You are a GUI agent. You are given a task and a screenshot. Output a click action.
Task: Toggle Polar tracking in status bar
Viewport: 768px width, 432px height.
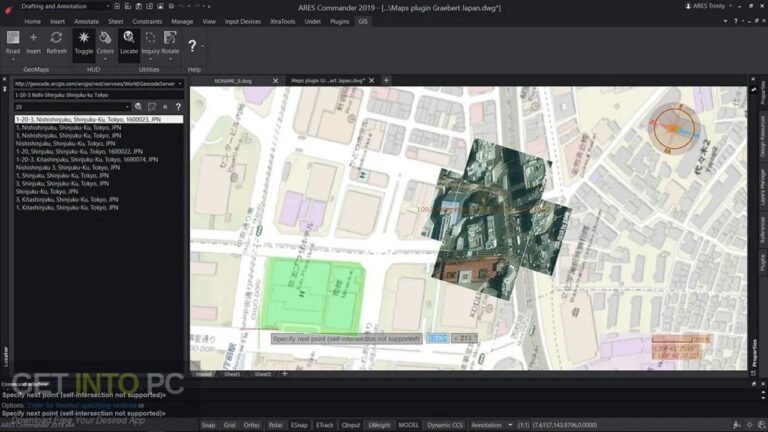pyautogui.click(x=275, y=425)
